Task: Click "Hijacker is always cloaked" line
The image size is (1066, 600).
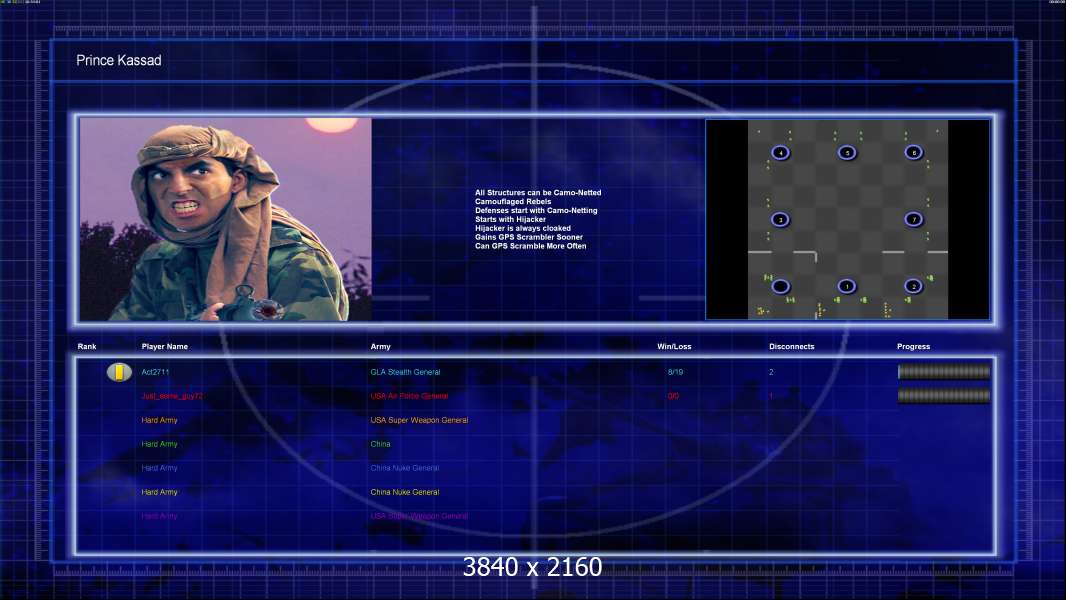Action: (x=523, y=228)
